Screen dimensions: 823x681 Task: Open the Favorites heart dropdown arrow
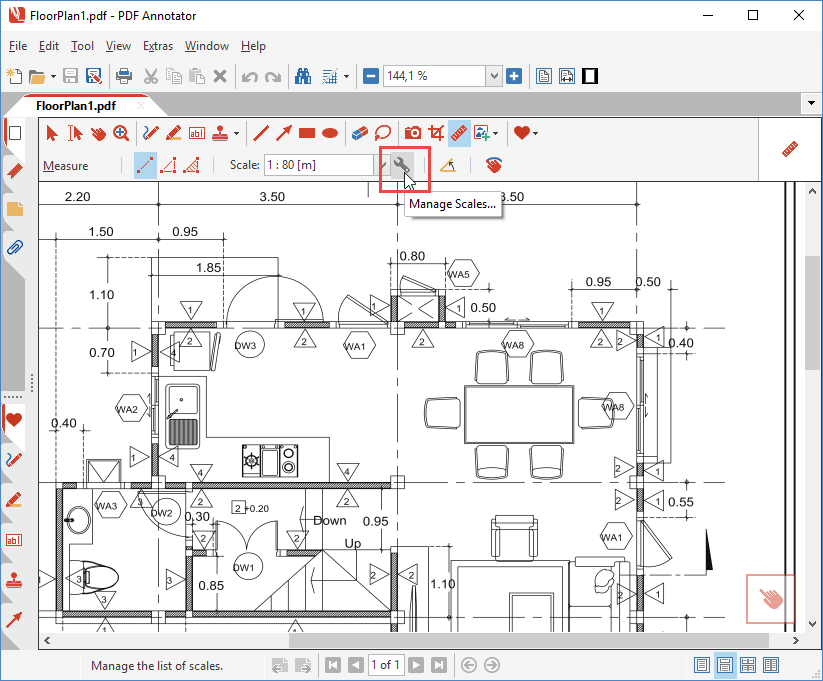tap(536, 133)
